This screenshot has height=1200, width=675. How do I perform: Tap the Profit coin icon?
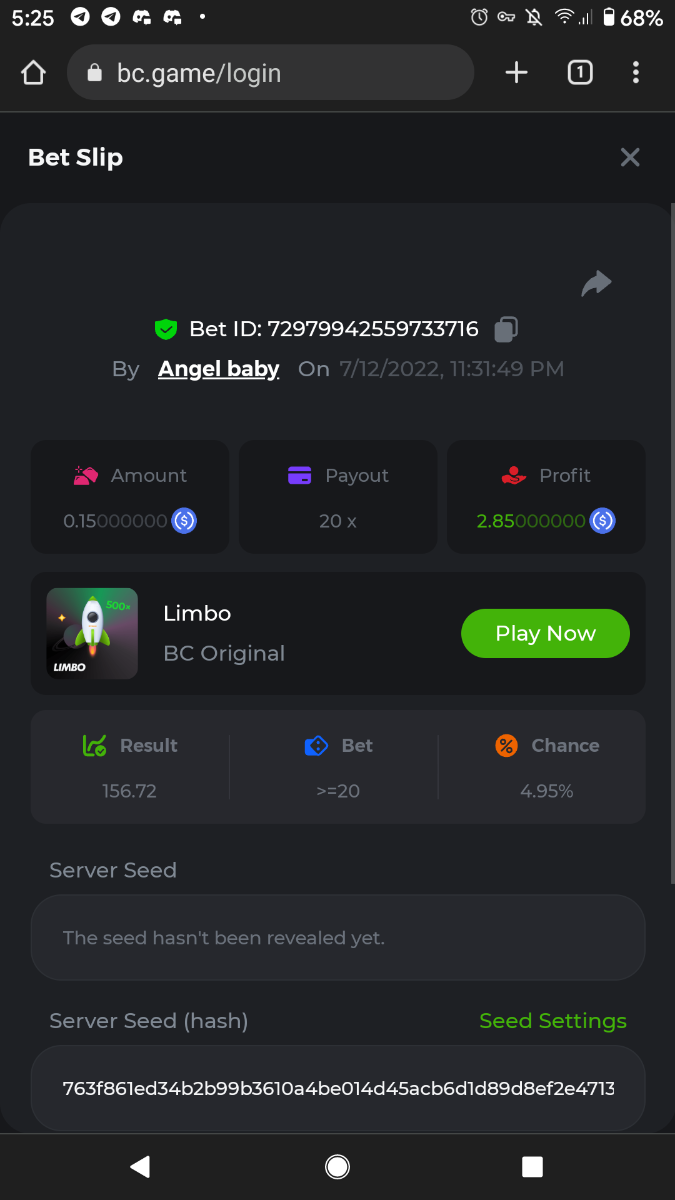click(602, 521)
